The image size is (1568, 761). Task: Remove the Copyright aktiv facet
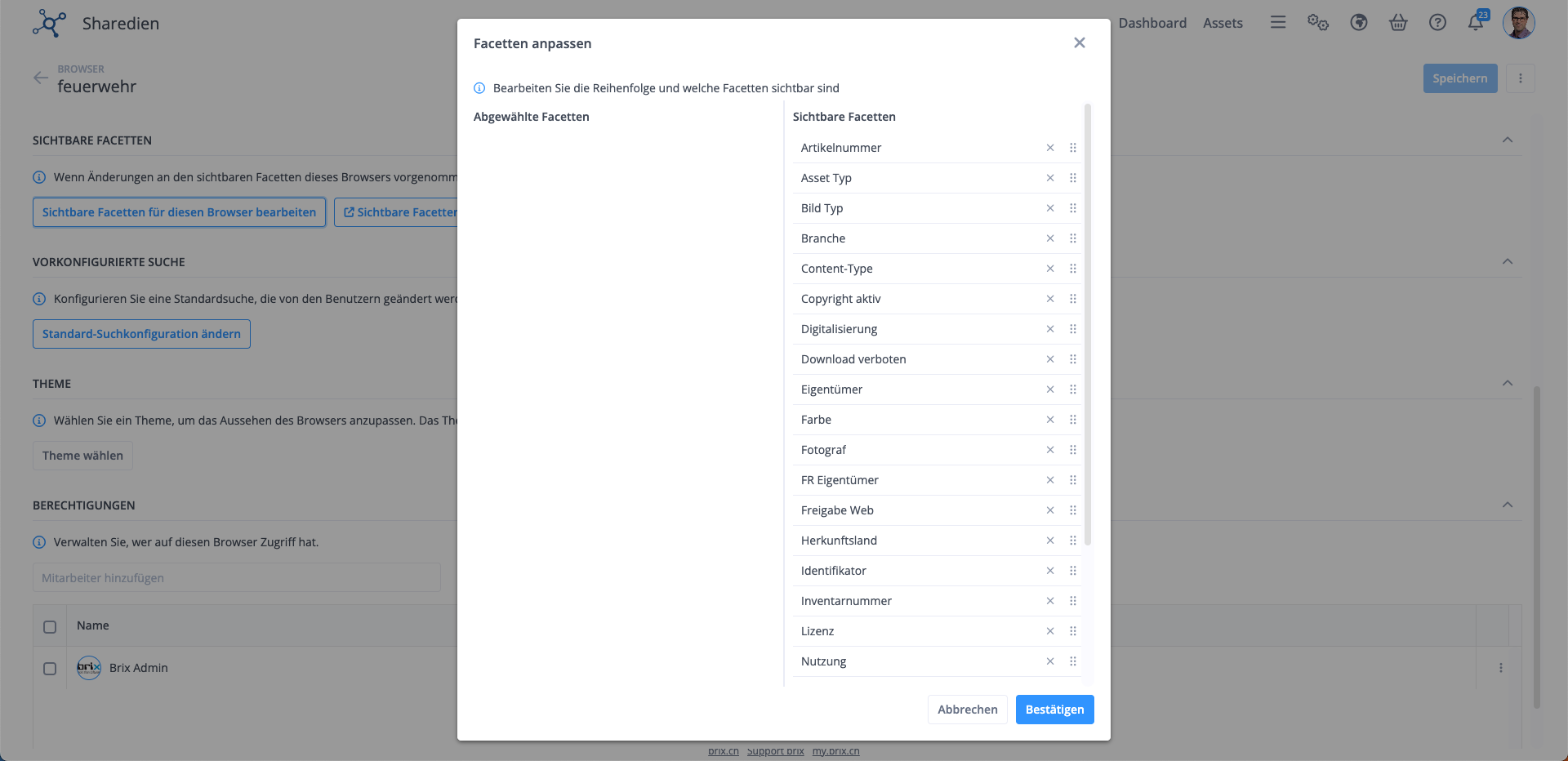[x=1050, y=299]
